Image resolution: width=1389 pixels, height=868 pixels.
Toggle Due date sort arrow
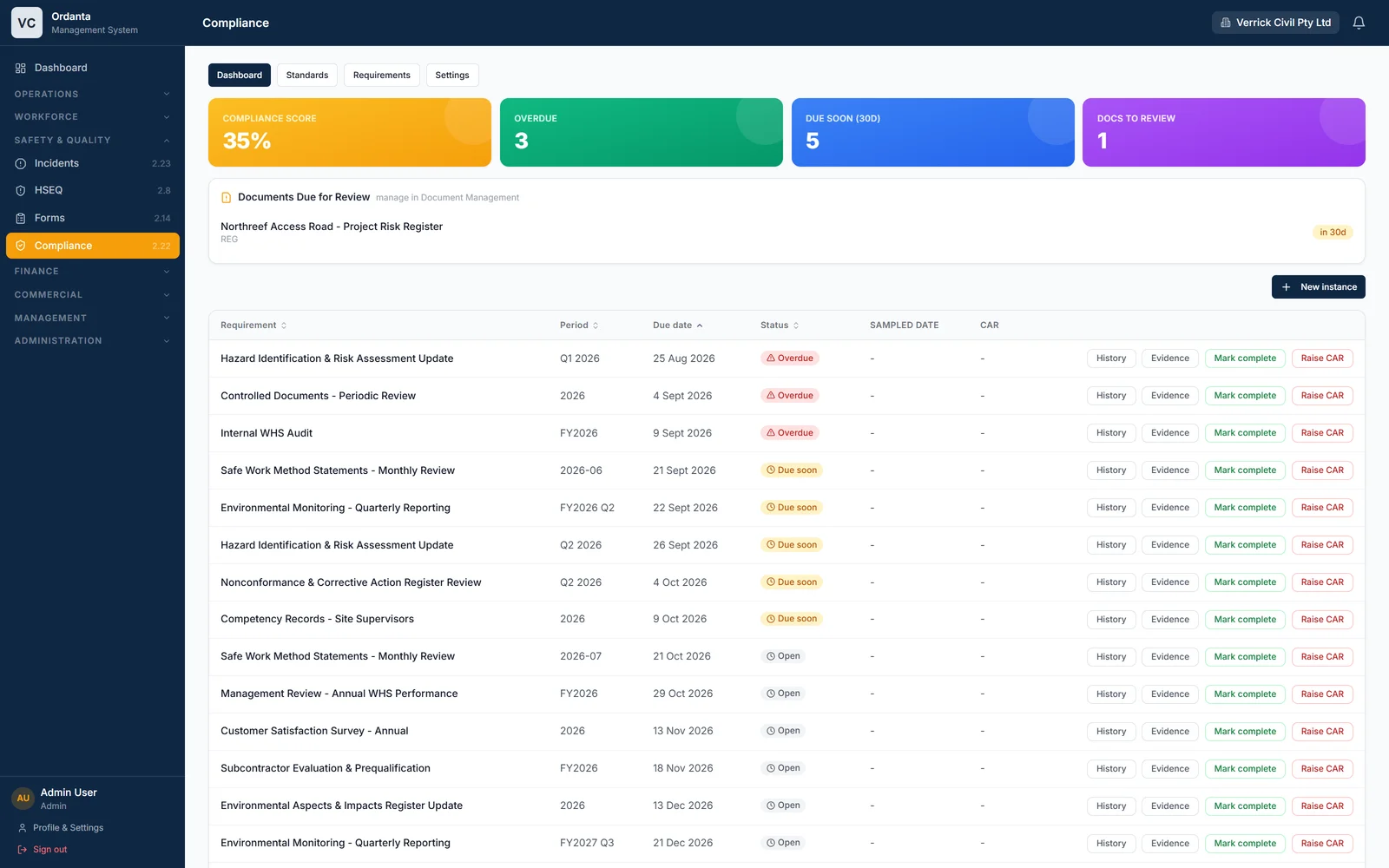tap(700, 325)
